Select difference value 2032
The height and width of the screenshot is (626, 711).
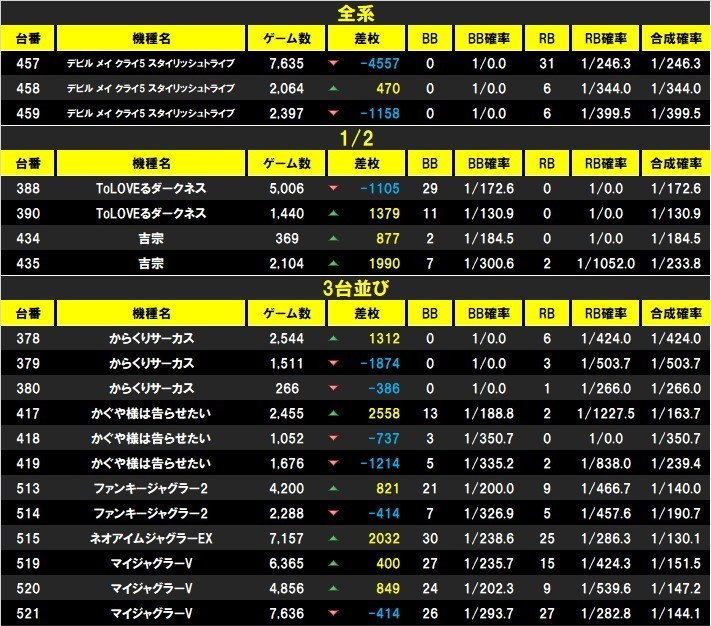[384, 539]
